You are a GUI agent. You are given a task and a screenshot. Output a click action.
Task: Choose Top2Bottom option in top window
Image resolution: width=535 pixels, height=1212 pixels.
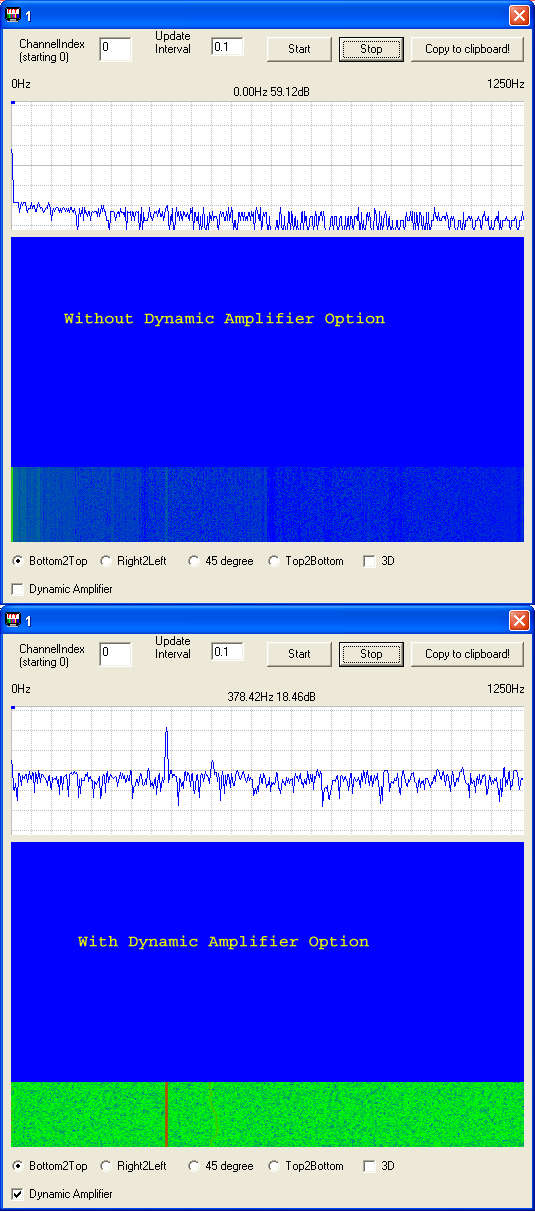pyautogui.click(x=274, y=561)
